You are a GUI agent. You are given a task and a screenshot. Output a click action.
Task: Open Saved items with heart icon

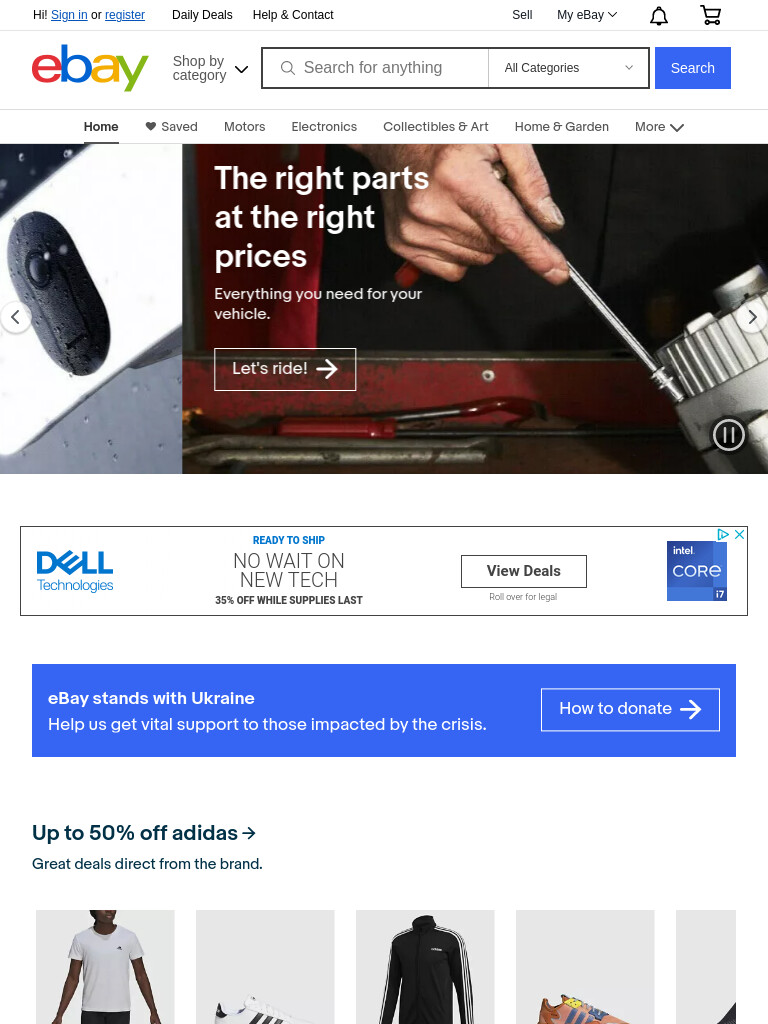[171, 127]
